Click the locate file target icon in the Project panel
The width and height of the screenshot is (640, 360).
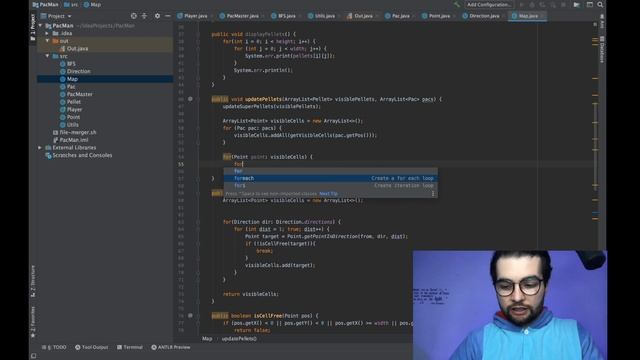[133, 16]
